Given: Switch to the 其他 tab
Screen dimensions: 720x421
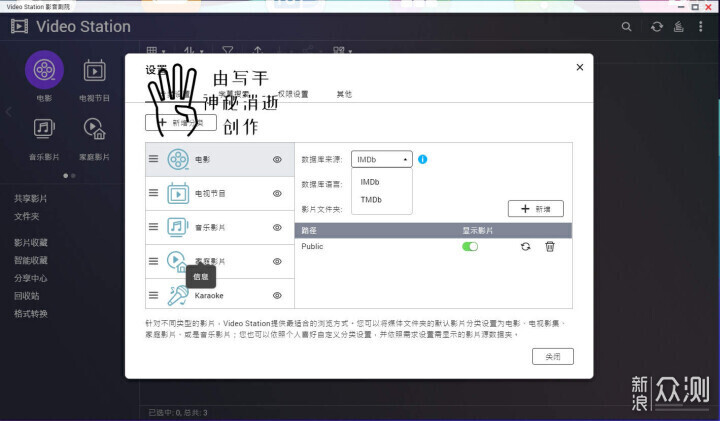Looking at the screenshot, I should pos(344,94).
